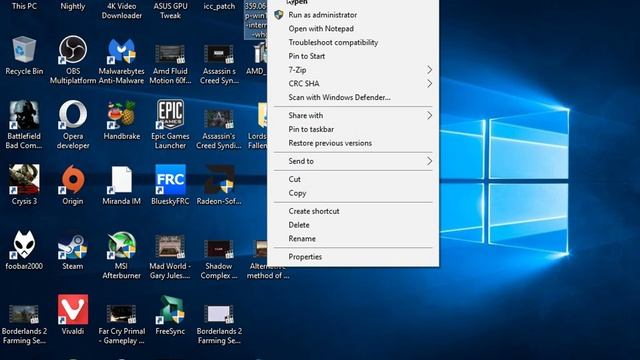Choose Pin to taskbar
This screenshot has width=640, height=360.
click(353, 129)
